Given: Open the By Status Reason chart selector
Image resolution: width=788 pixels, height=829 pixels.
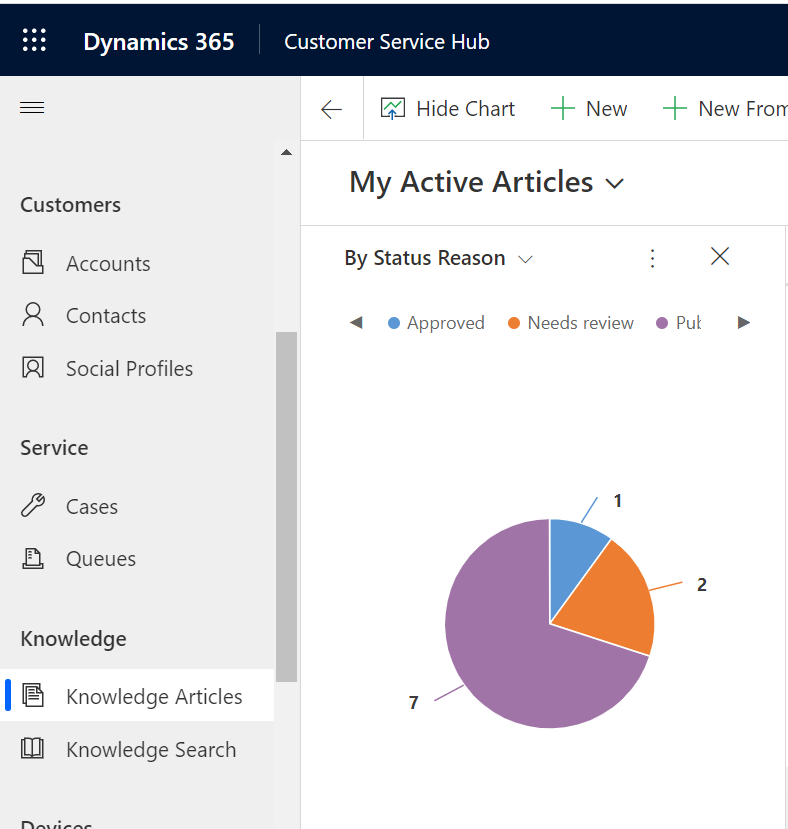Looking at the screenshot, I should (x=438, y=259).
